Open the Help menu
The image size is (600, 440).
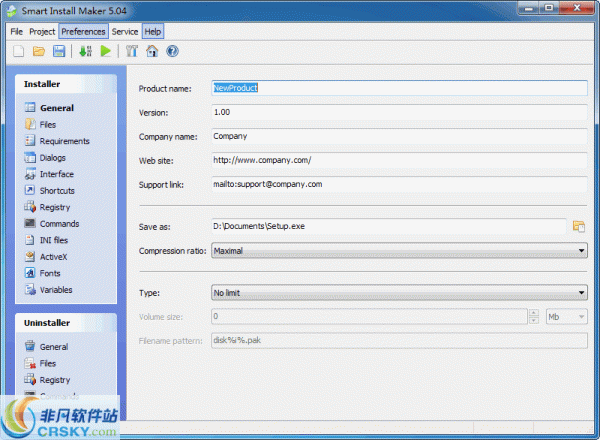[x=153, y=32]
